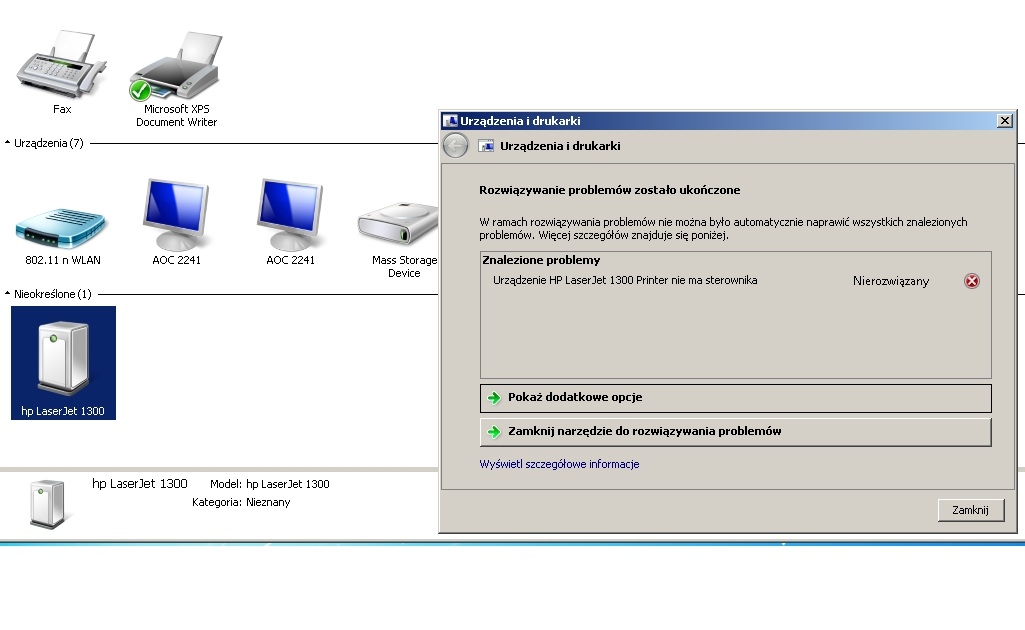1025x630 pixels.
Task: Click Pokaż dodatkowe opcje
Action: pyautogui.click(x=735, y=398)
